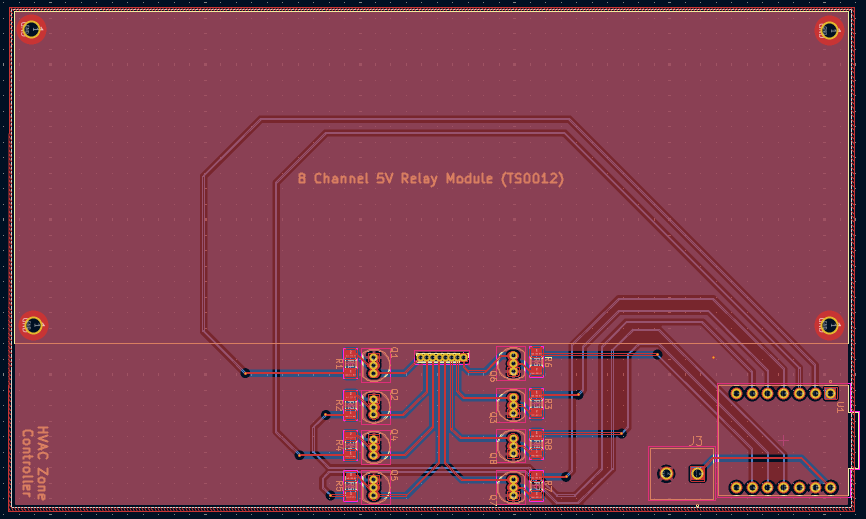Click the square pad of connector J3
Viewport: 866px width, 519px height.
click(697, 473)
